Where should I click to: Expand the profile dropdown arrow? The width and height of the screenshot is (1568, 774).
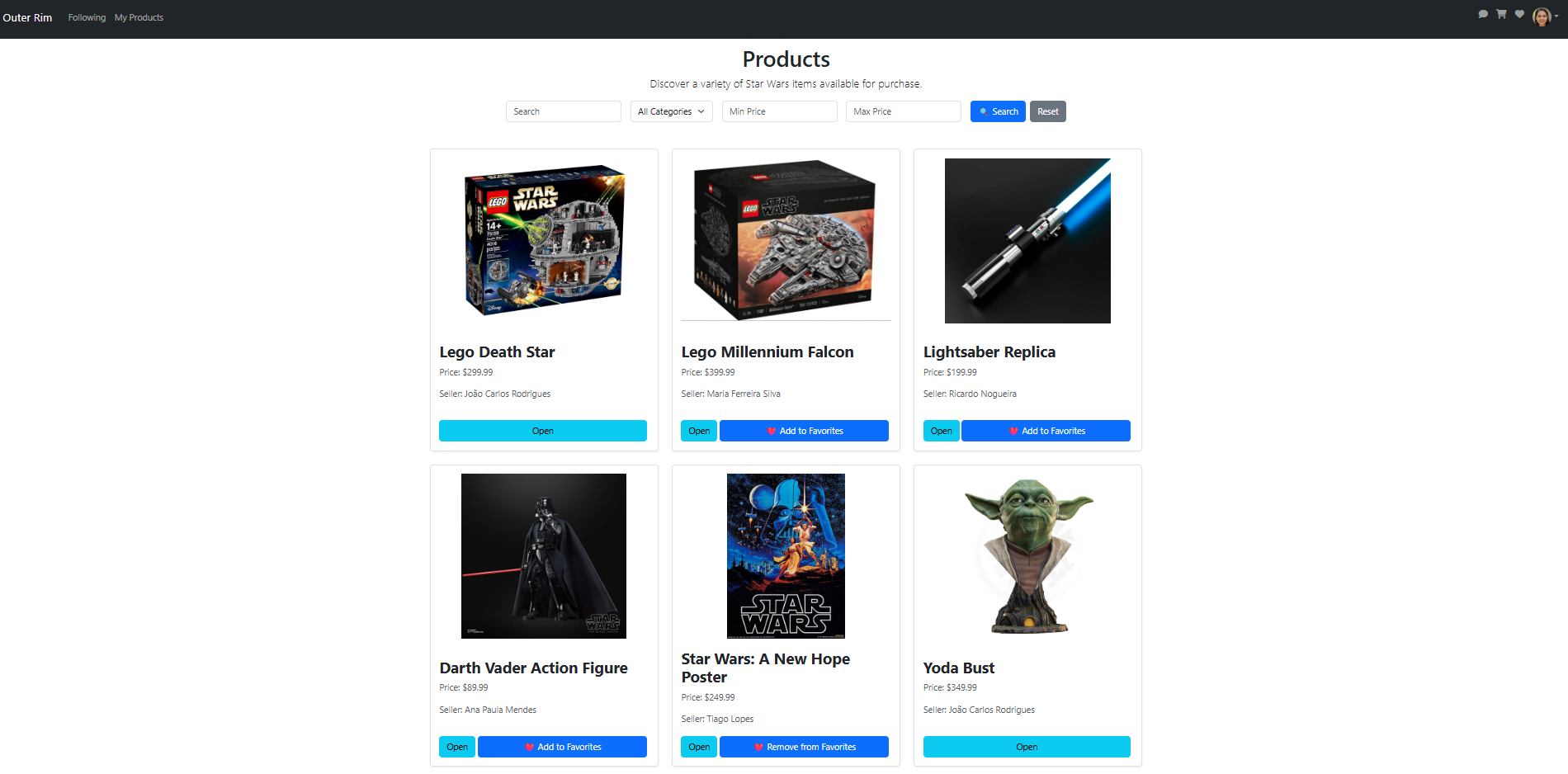tap(1556, 17)
